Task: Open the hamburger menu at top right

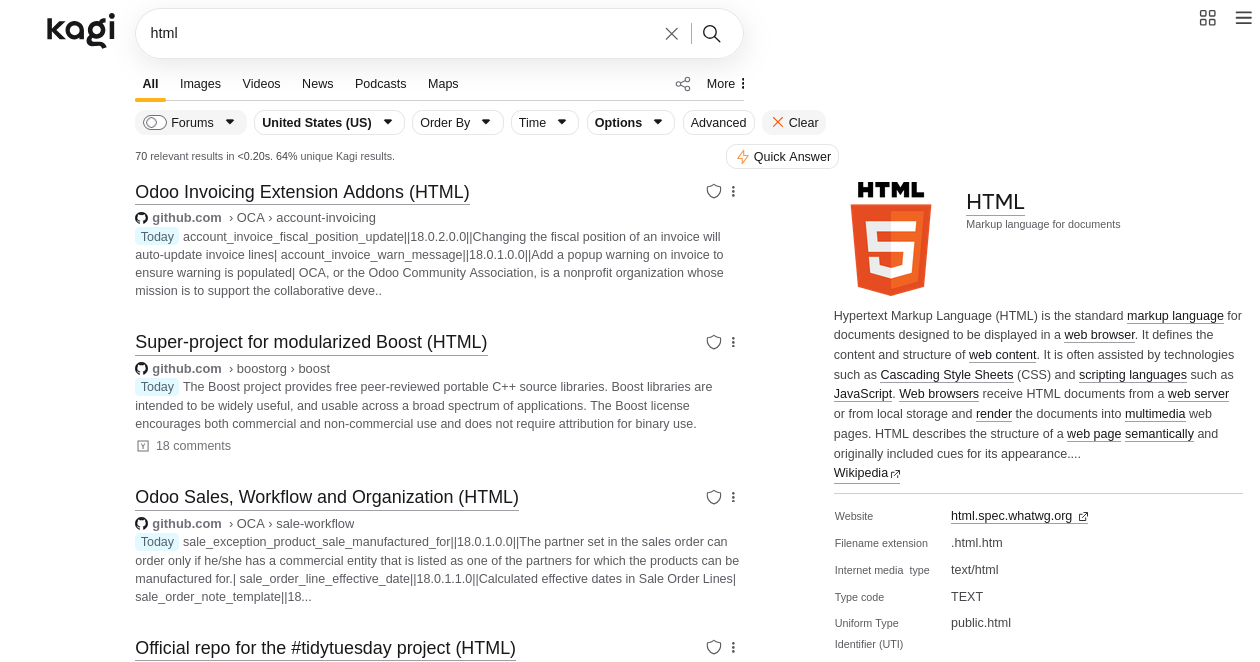Action: [x=1243, y=18]
